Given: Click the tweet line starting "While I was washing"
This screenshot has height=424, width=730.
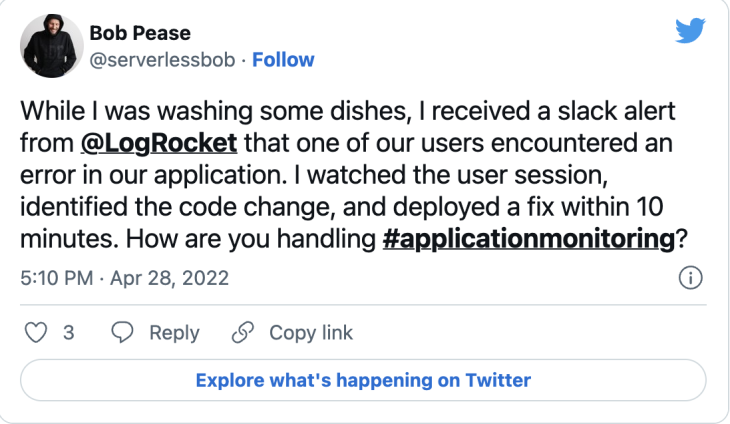Looking at the screenshot, I should 348,111.
